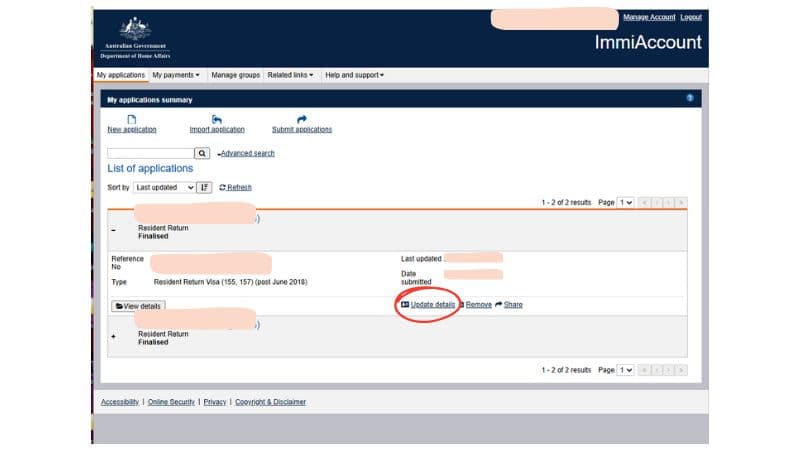Click the Submit applications link
Image resolution: width=800 pixels, height=450 pixels.
(302, 130)
